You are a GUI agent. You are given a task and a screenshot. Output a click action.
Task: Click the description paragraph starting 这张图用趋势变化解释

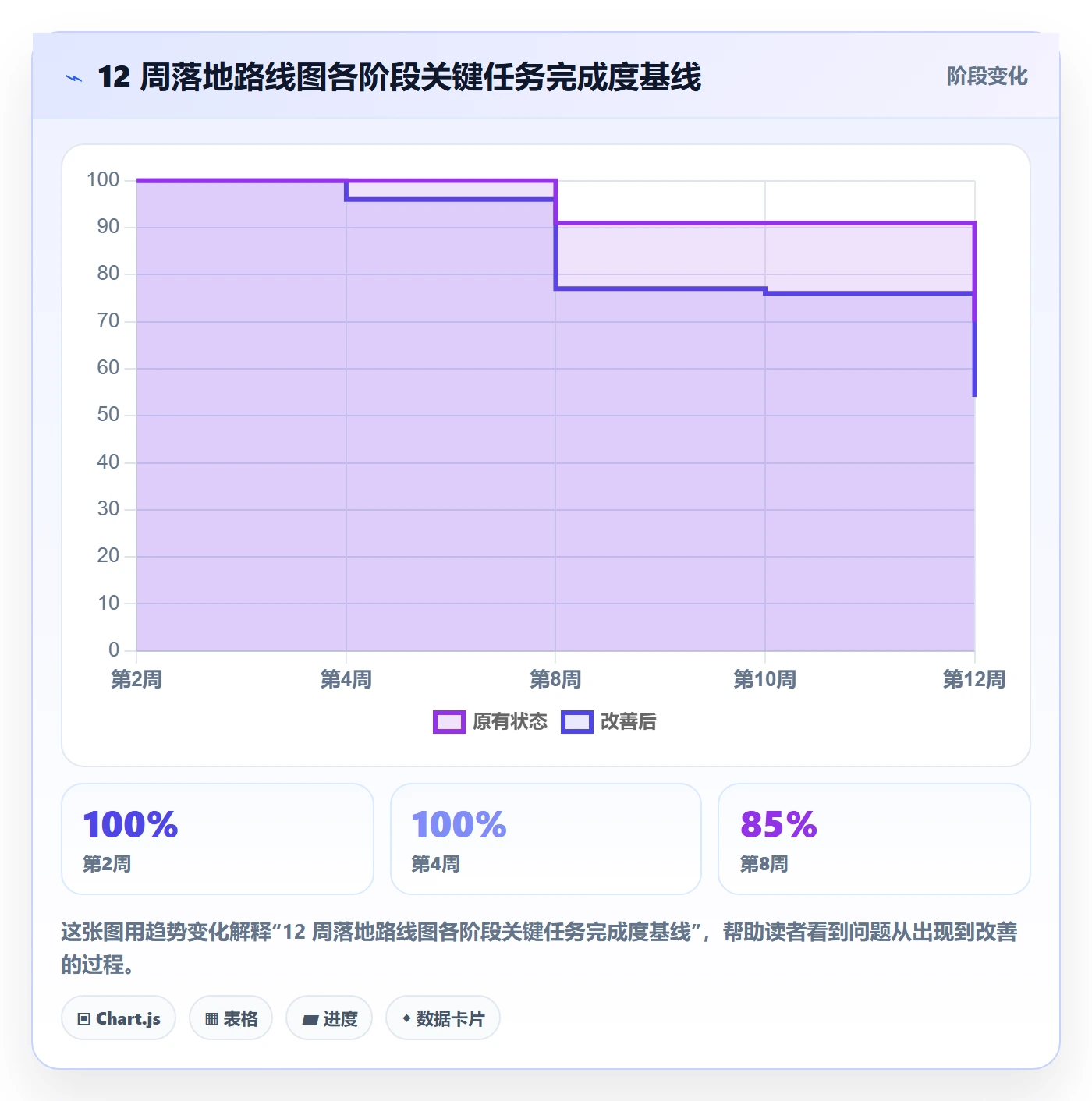[x=540, y=948]
